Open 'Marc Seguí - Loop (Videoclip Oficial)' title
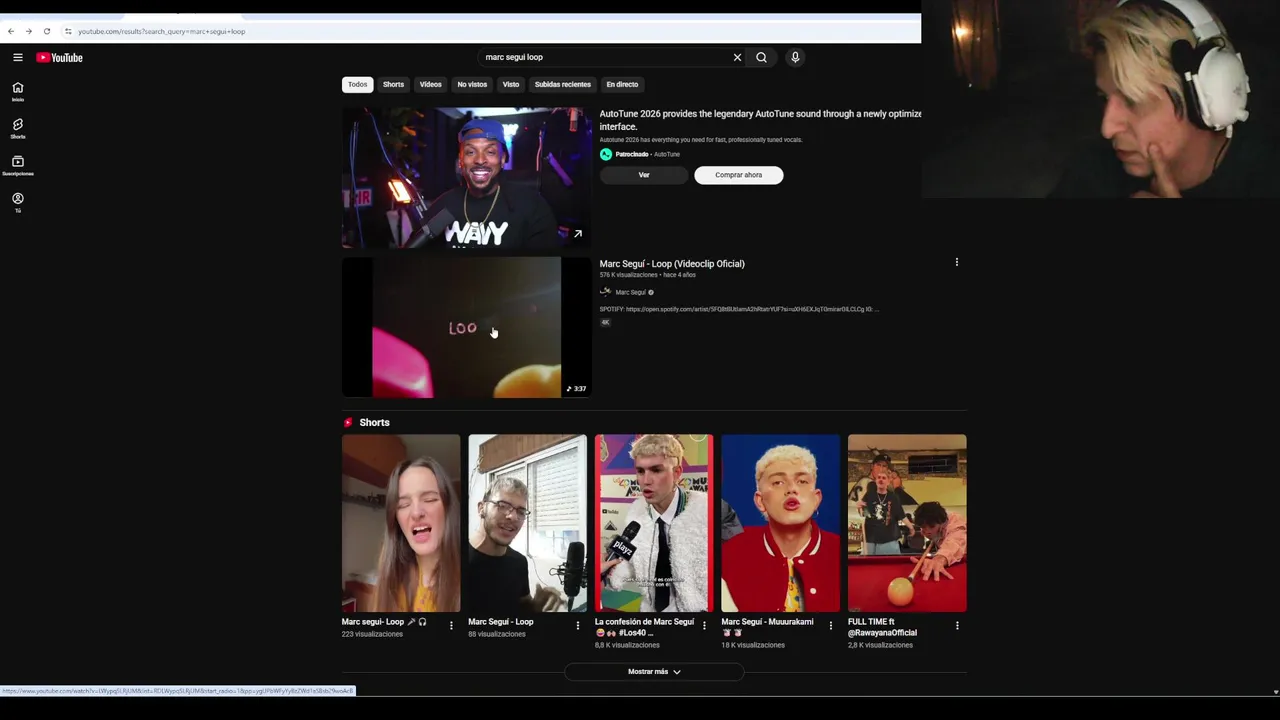This screenshot has width=1280, height=720. [672, 264]
